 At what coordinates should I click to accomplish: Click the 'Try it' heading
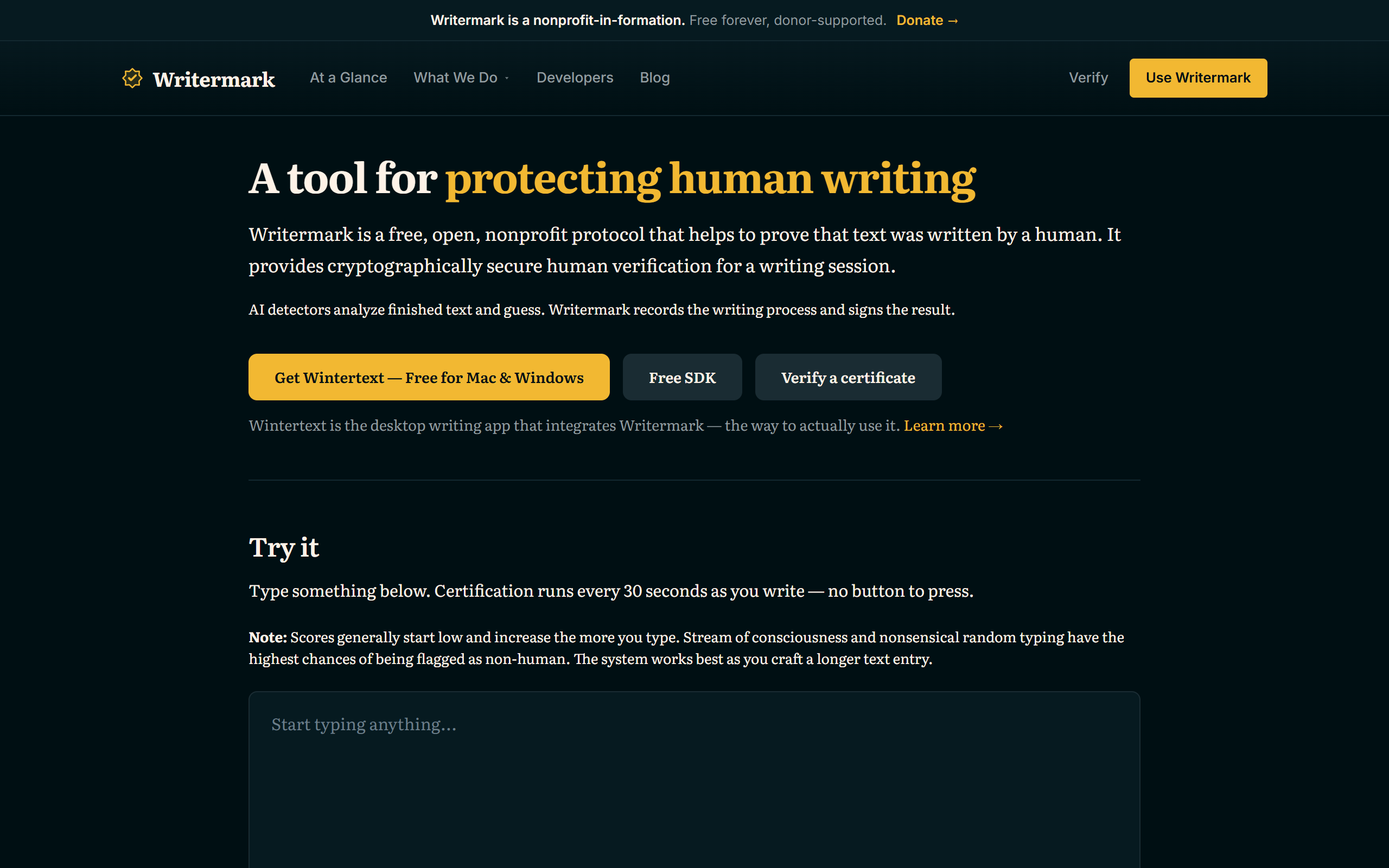(x=284, y=548)
